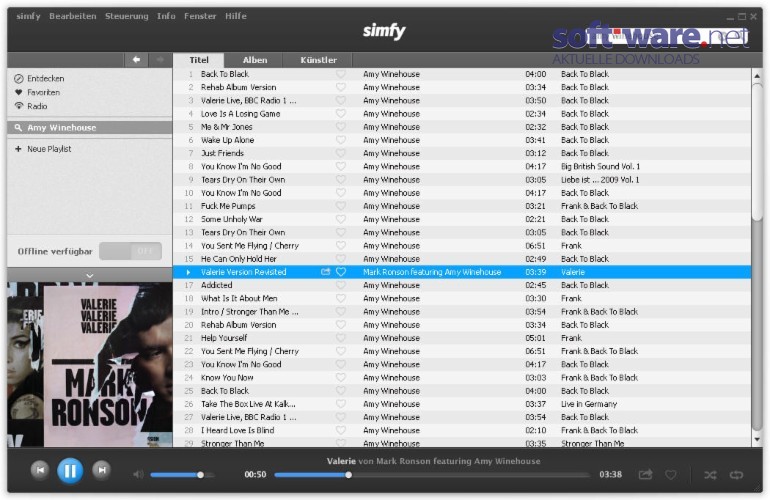
Task: Open album Liebe ist ... 2009 Vol. 1
Action: (x=600, y=180)
